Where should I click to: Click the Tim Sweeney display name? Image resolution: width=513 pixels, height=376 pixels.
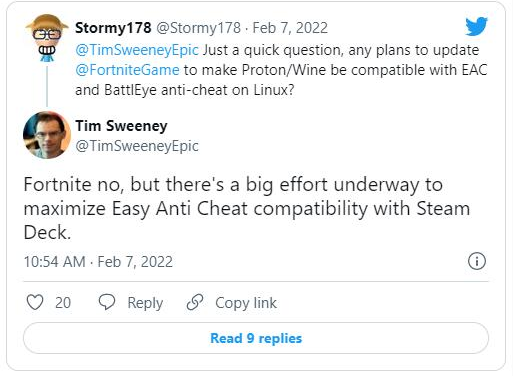click(121, 126)
